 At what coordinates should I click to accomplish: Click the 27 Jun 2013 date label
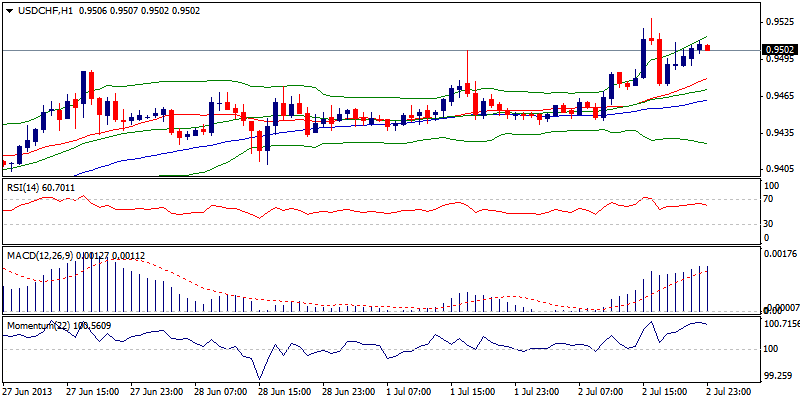tap(29, 391)
